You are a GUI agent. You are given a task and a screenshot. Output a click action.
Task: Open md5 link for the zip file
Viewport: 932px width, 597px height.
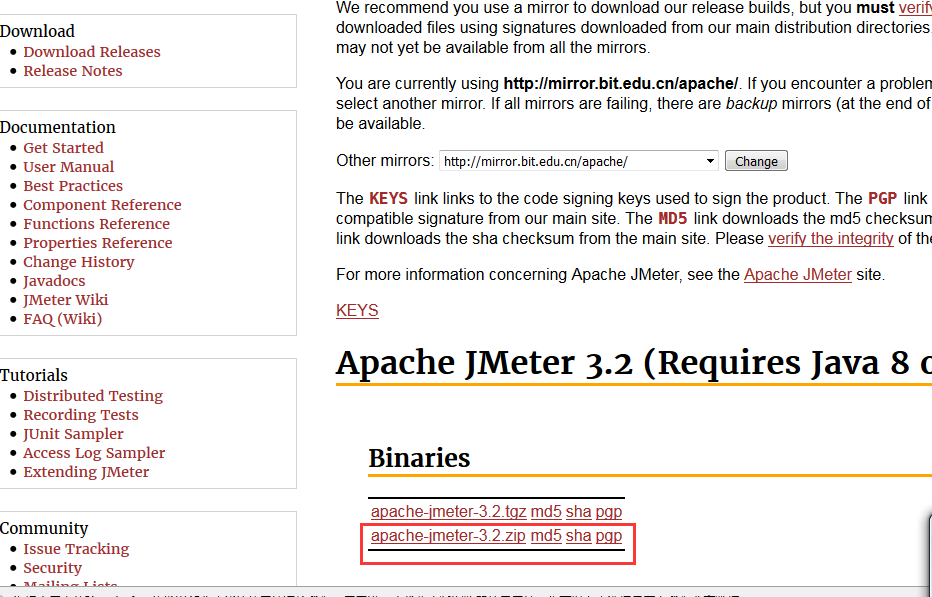[546, 536]
